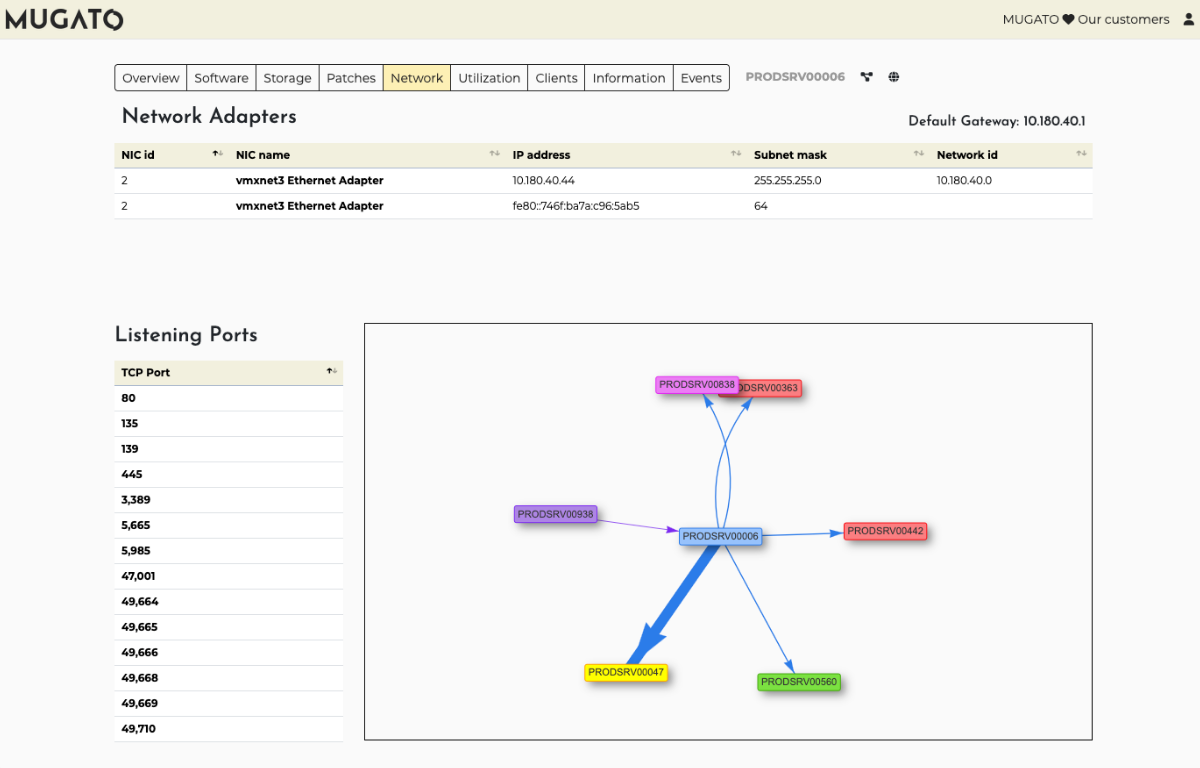
Task: Open the Events tab
Action: pyautogui.click(x=701, y=78)
